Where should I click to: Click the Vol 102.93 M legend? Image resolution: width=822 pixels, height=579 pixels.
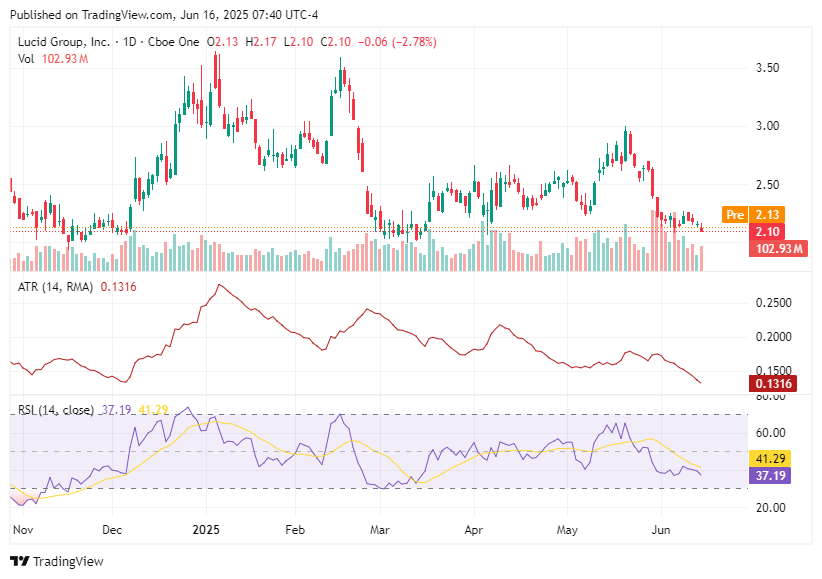pos(53,59)
